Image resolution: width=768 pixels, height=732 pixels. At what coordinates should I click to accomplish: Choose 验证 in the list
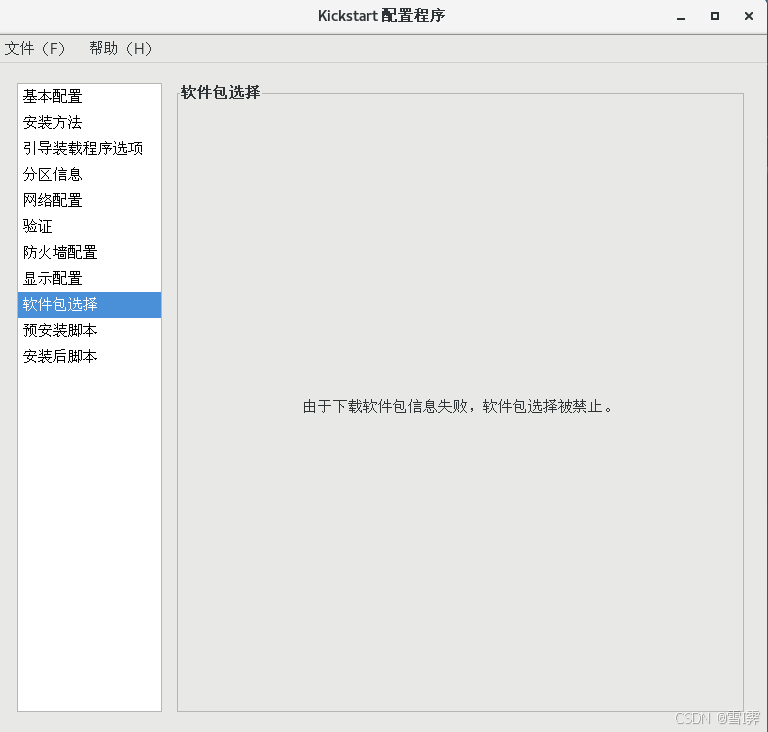89,226
